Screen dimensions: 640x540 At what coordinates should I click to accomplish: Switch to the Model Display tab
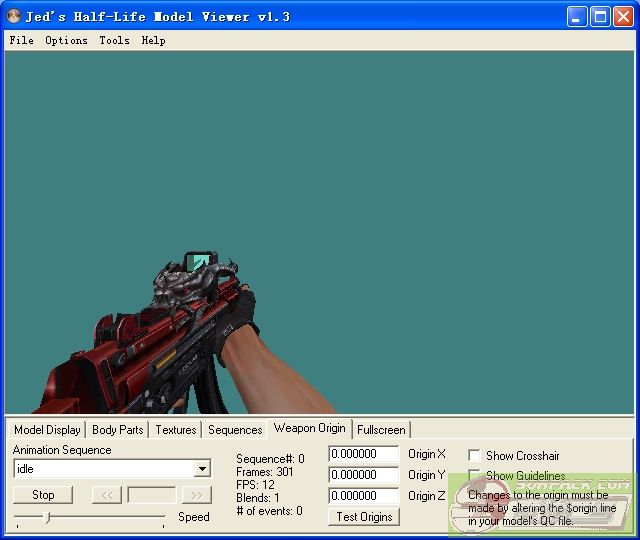(47, 430)
